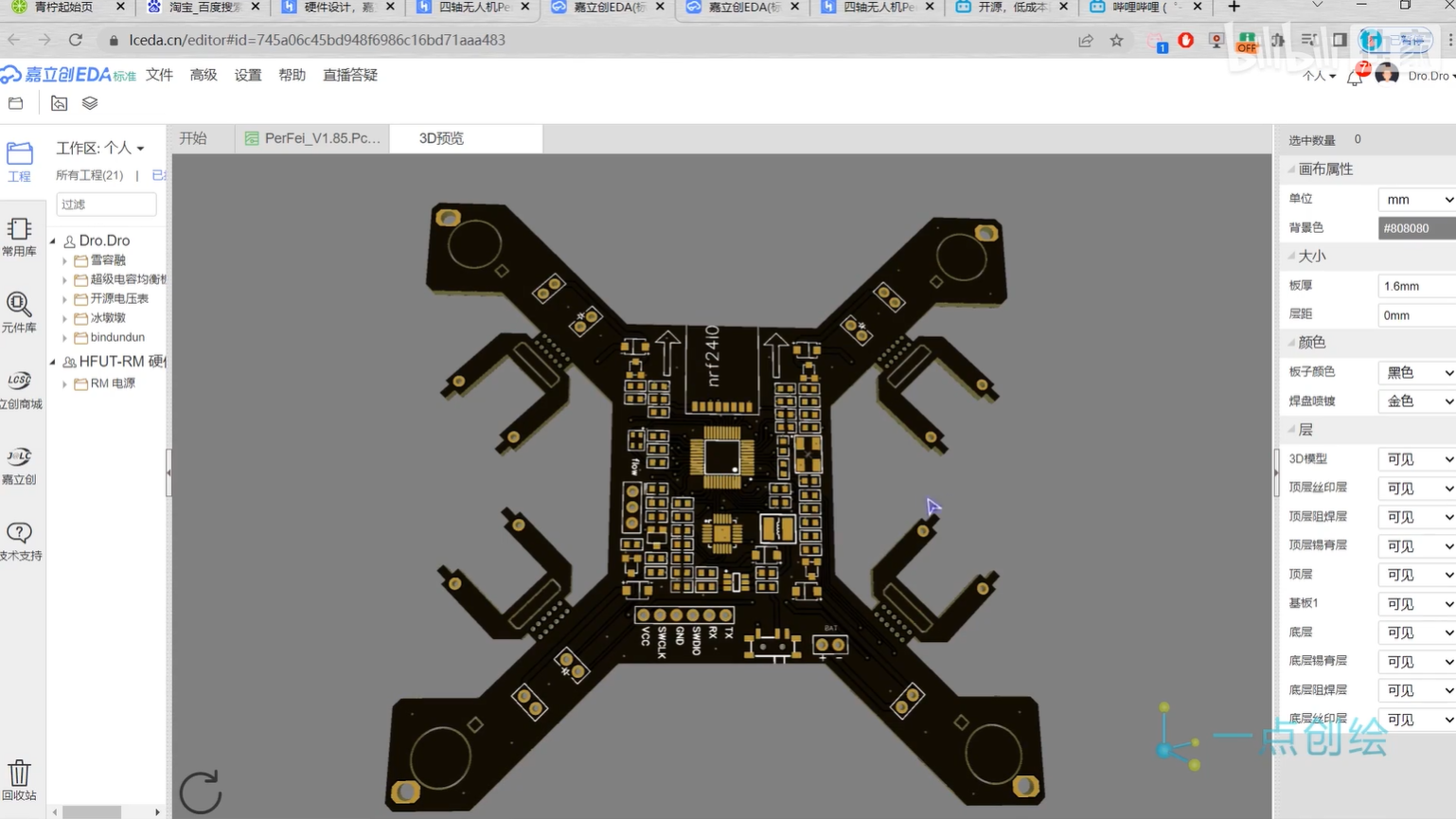Collapse the Dro.Dro tree node
Image resolution: width=1456 pixels, height=819 pixels.
pos(53,241)
